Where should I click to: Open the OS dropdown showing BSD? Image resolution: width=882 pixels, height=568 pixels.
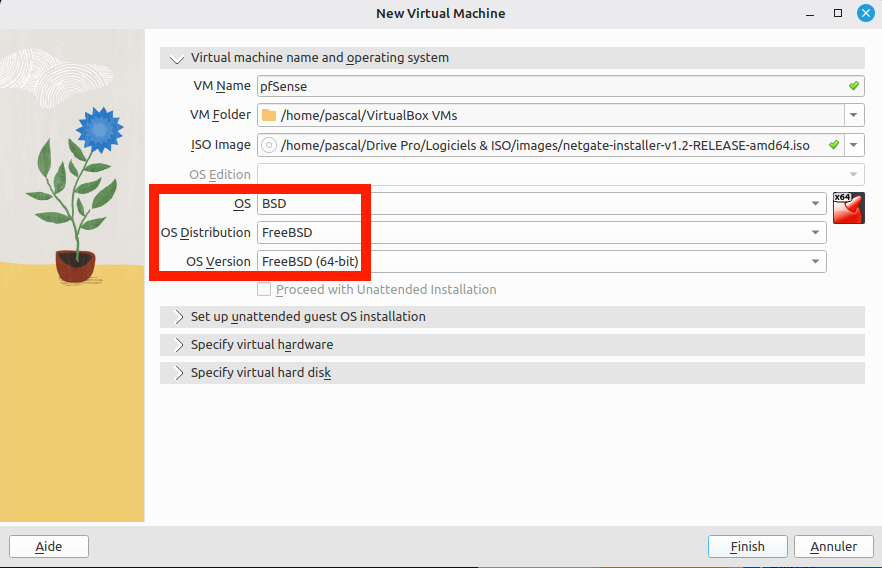click(542, 204)
